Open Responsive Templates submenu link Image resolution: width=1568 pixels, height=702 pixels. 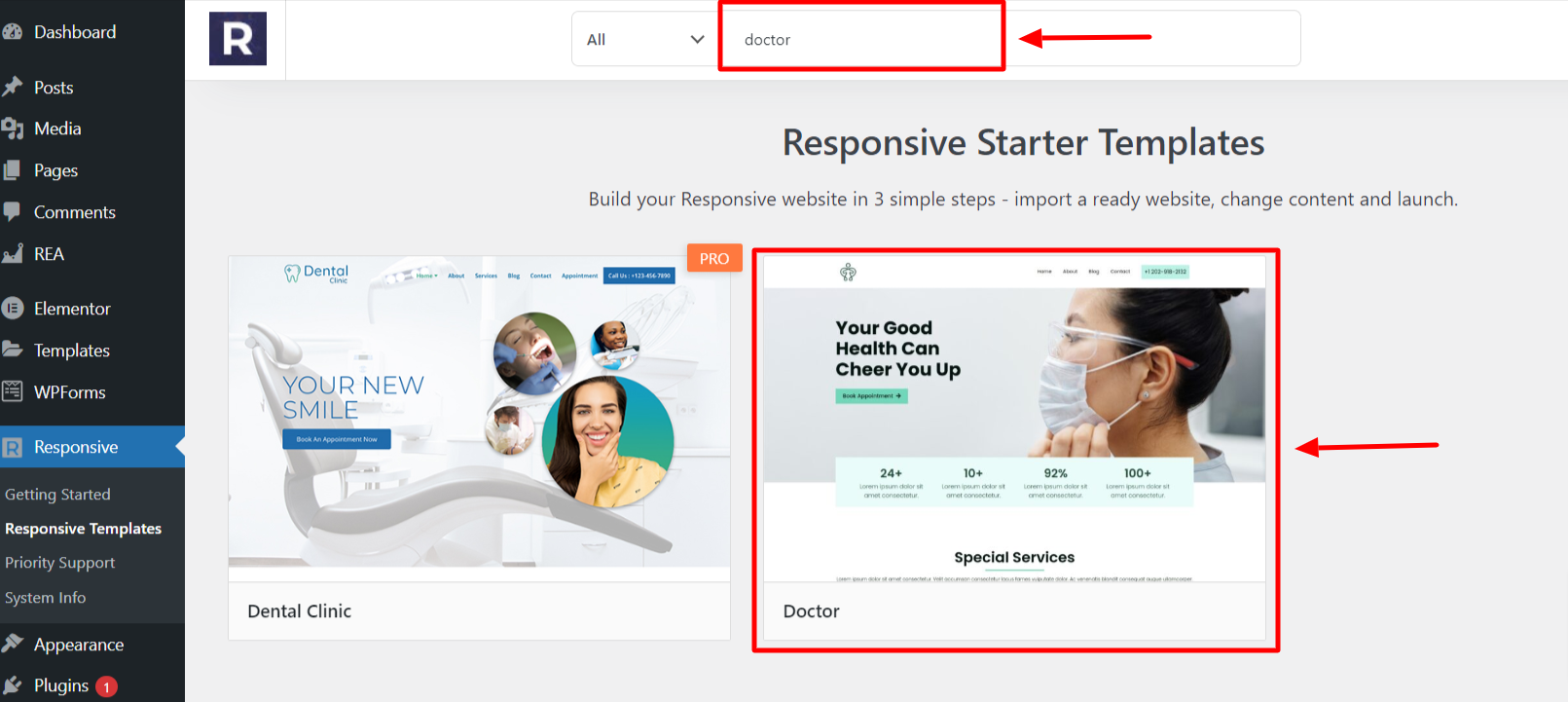tap(83, 529)
